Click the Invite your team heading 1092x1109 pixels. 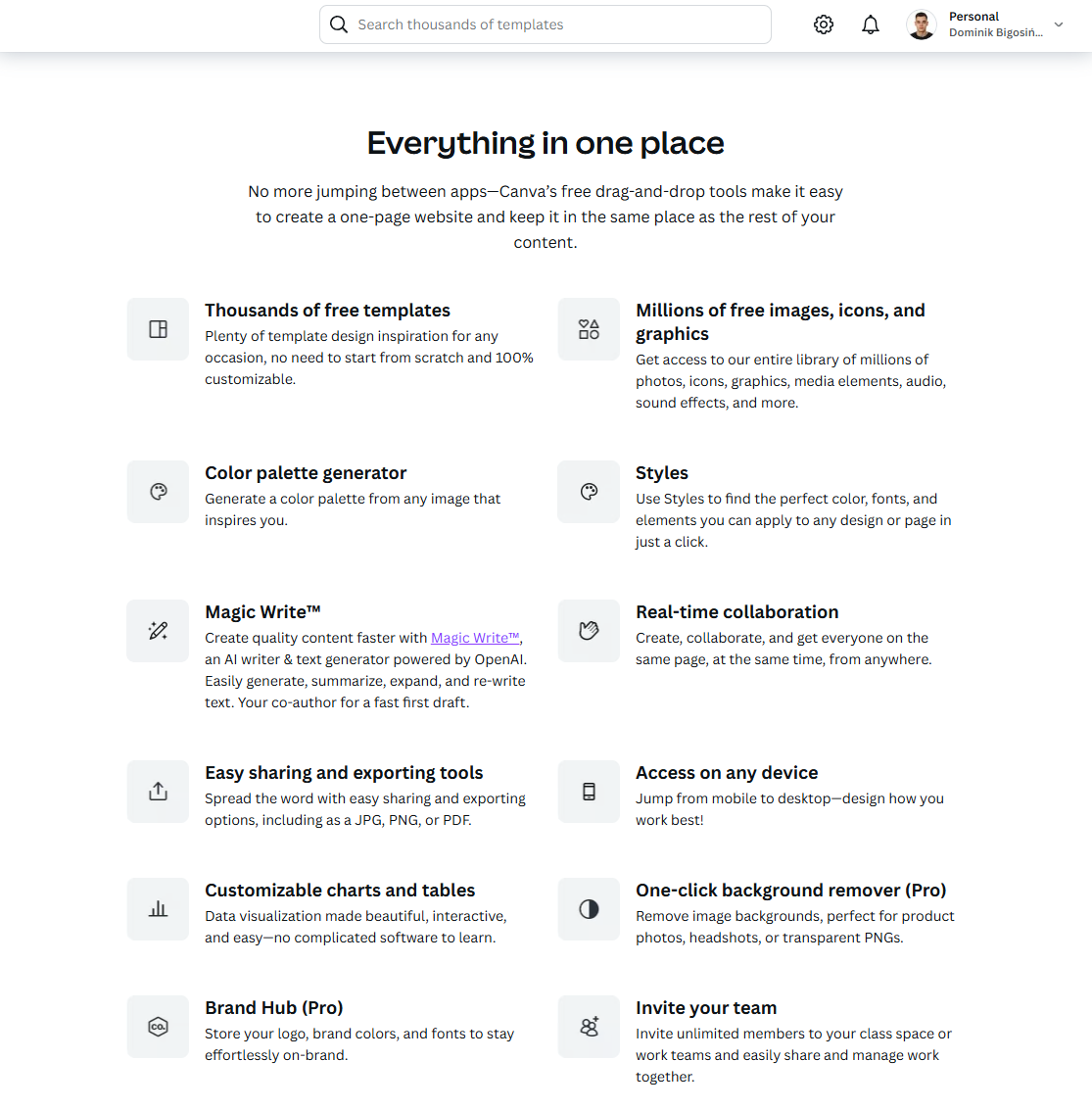point(706,1008)
